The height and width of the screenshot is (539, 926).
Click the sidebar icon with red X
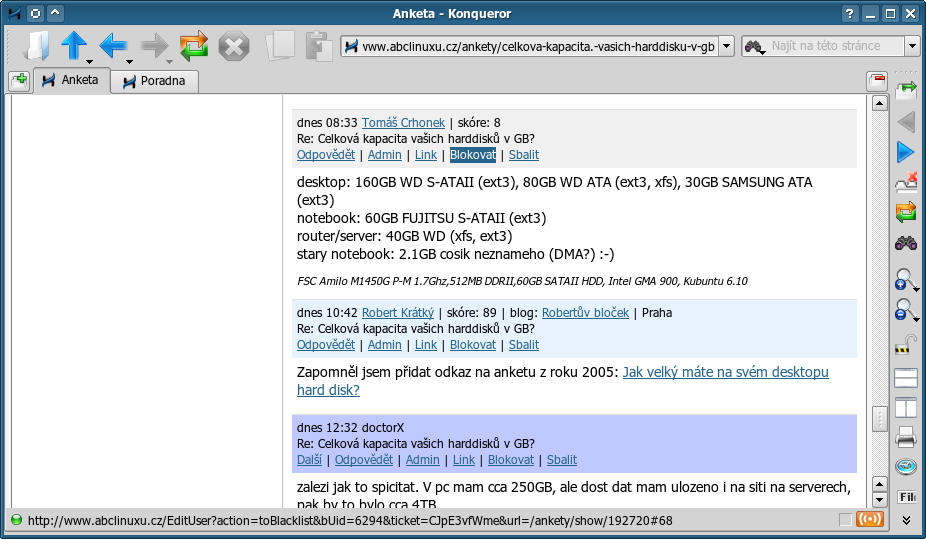click(x=906, y=182)
